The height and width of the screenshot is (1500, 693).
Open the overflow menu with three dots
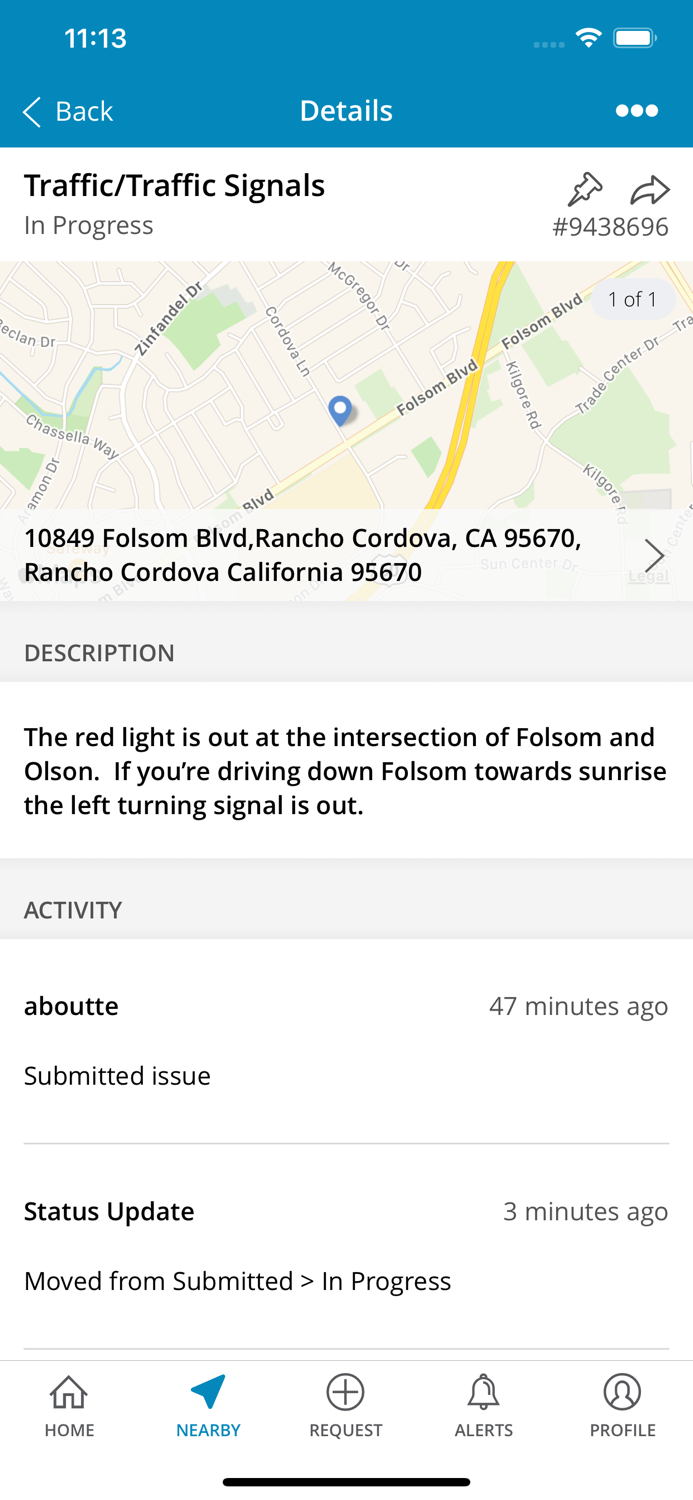tap(637, 111)
